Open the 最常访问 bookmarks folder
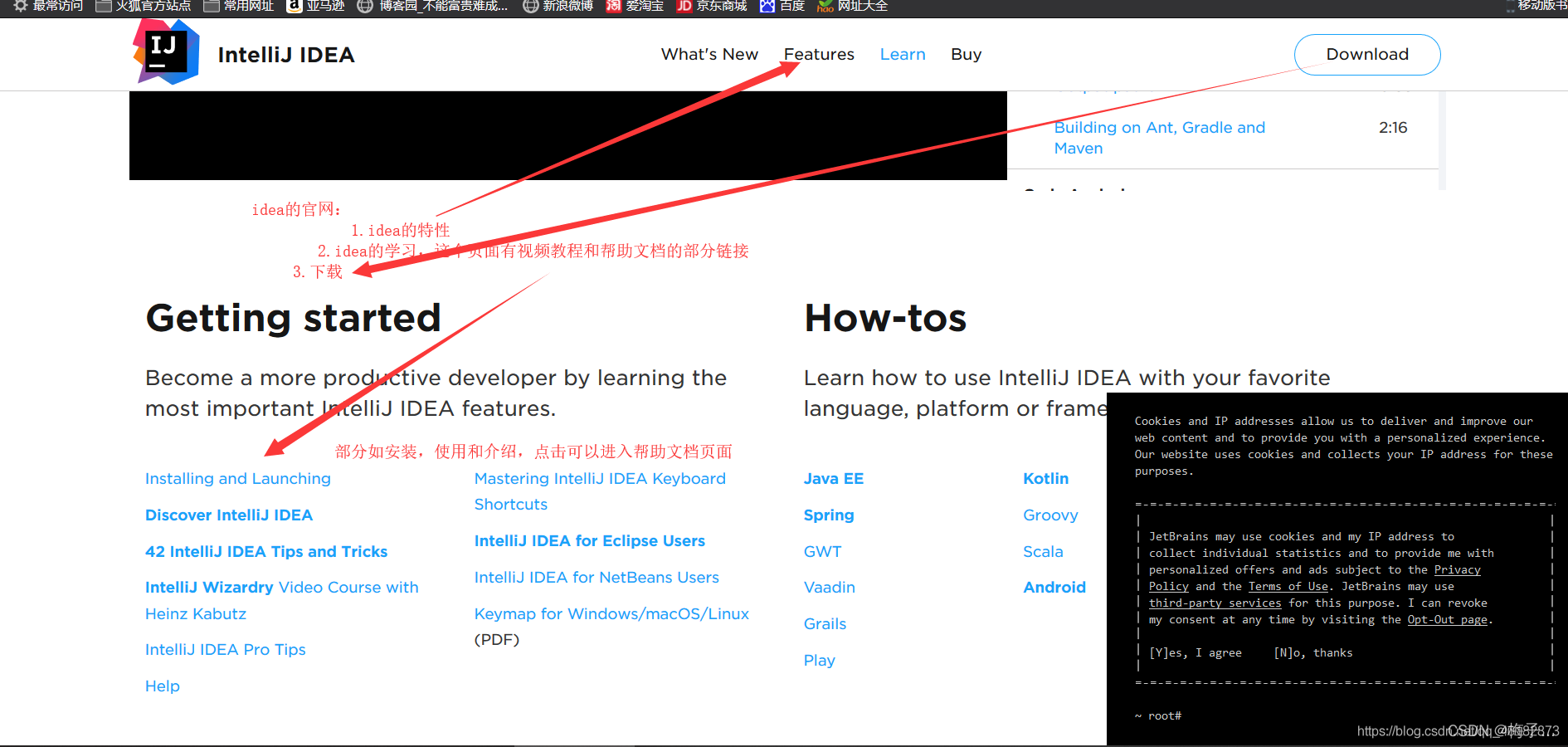 (x=48, y=6)
